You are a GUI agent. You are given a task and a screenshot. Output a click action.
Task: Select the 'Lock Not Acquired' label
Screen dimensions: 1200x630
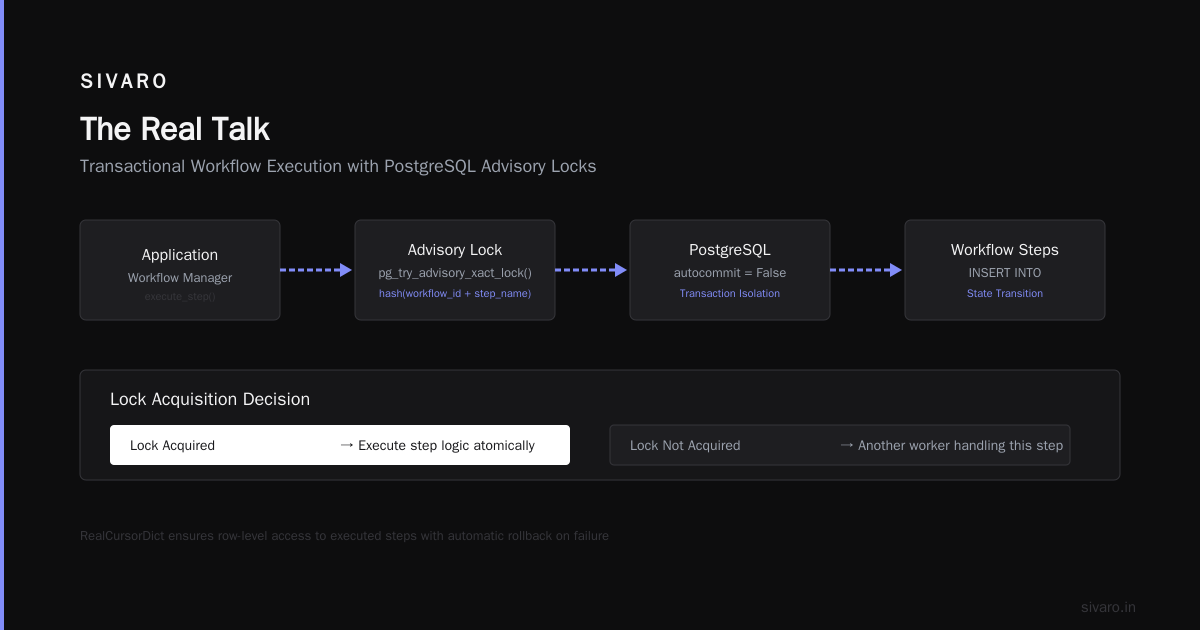coord(685,445)
